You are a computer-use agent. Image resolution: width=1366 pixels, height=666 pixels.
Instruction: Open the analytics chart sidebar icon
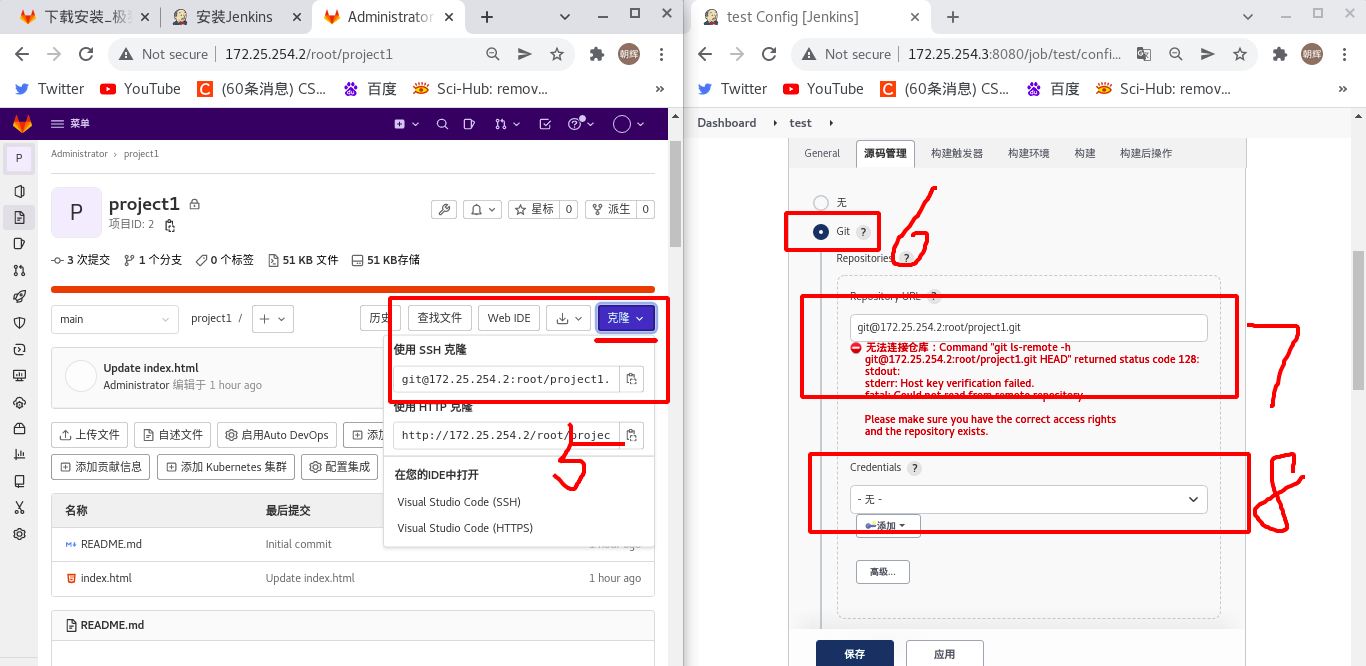coord(19,454)
